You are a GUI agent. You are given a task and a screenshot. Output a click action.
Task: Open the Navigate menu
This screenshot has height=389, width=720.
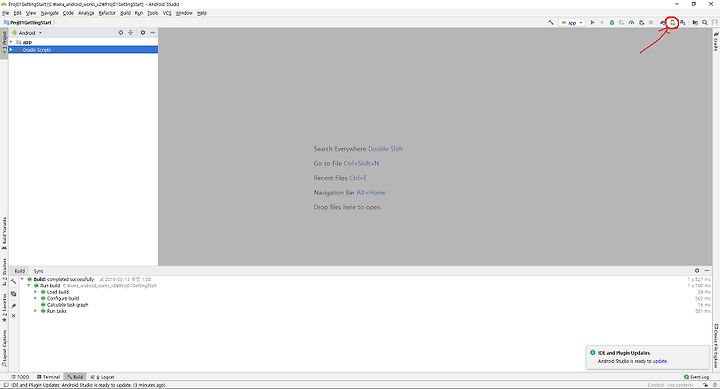(50, 13)
